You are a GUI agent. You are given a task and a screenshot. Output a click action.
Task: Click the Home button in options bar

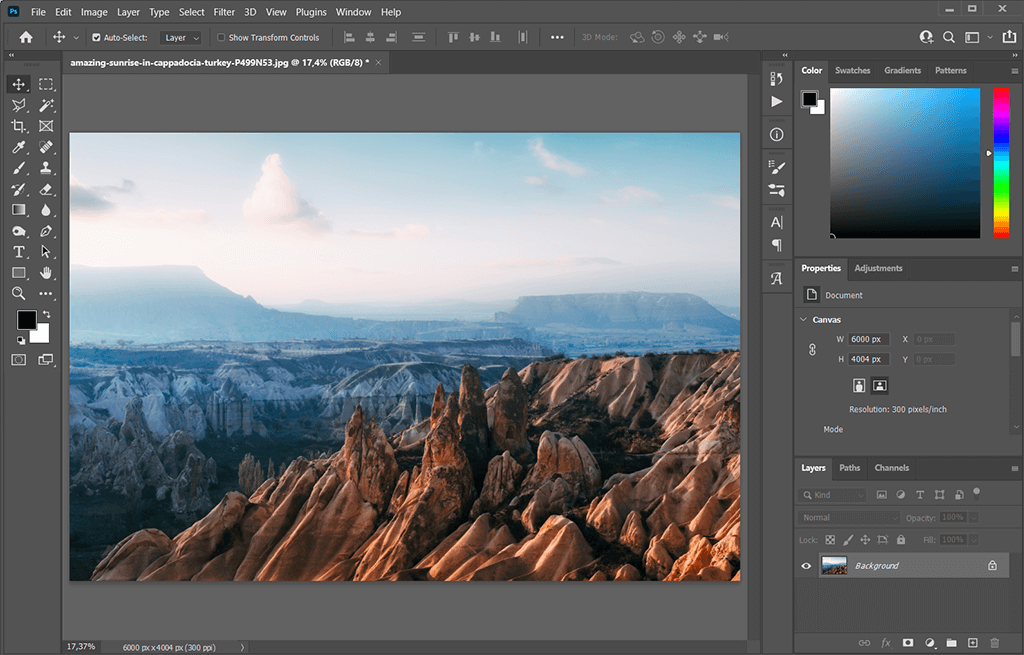26,38
